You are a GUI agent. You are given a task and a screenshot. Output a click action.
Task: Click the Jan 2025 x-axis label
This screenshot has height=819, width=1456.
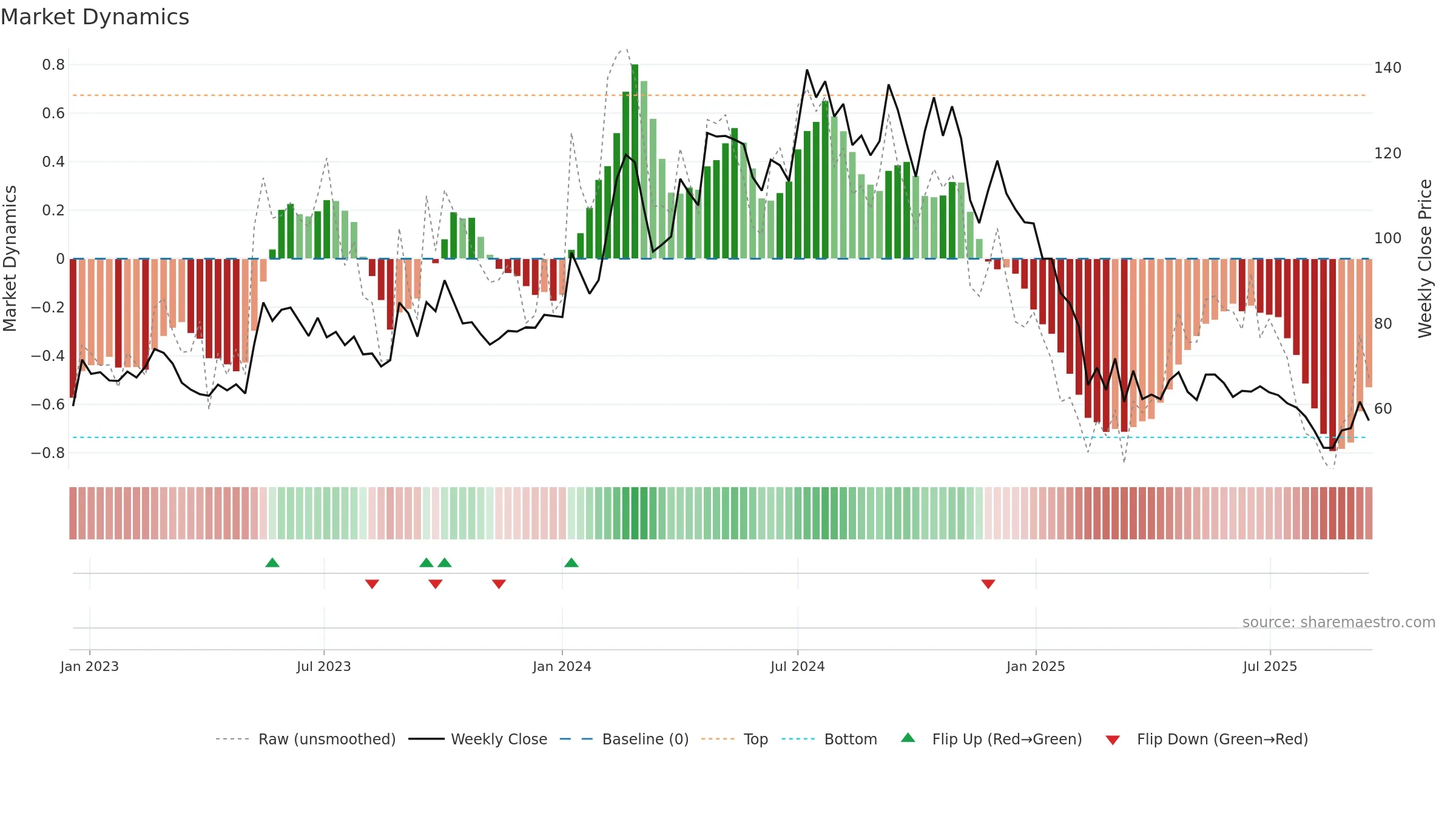1036,666
